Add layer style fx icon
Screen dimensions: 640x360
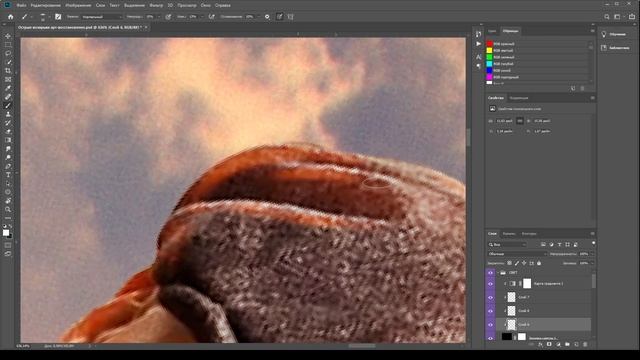click(540, 344)
